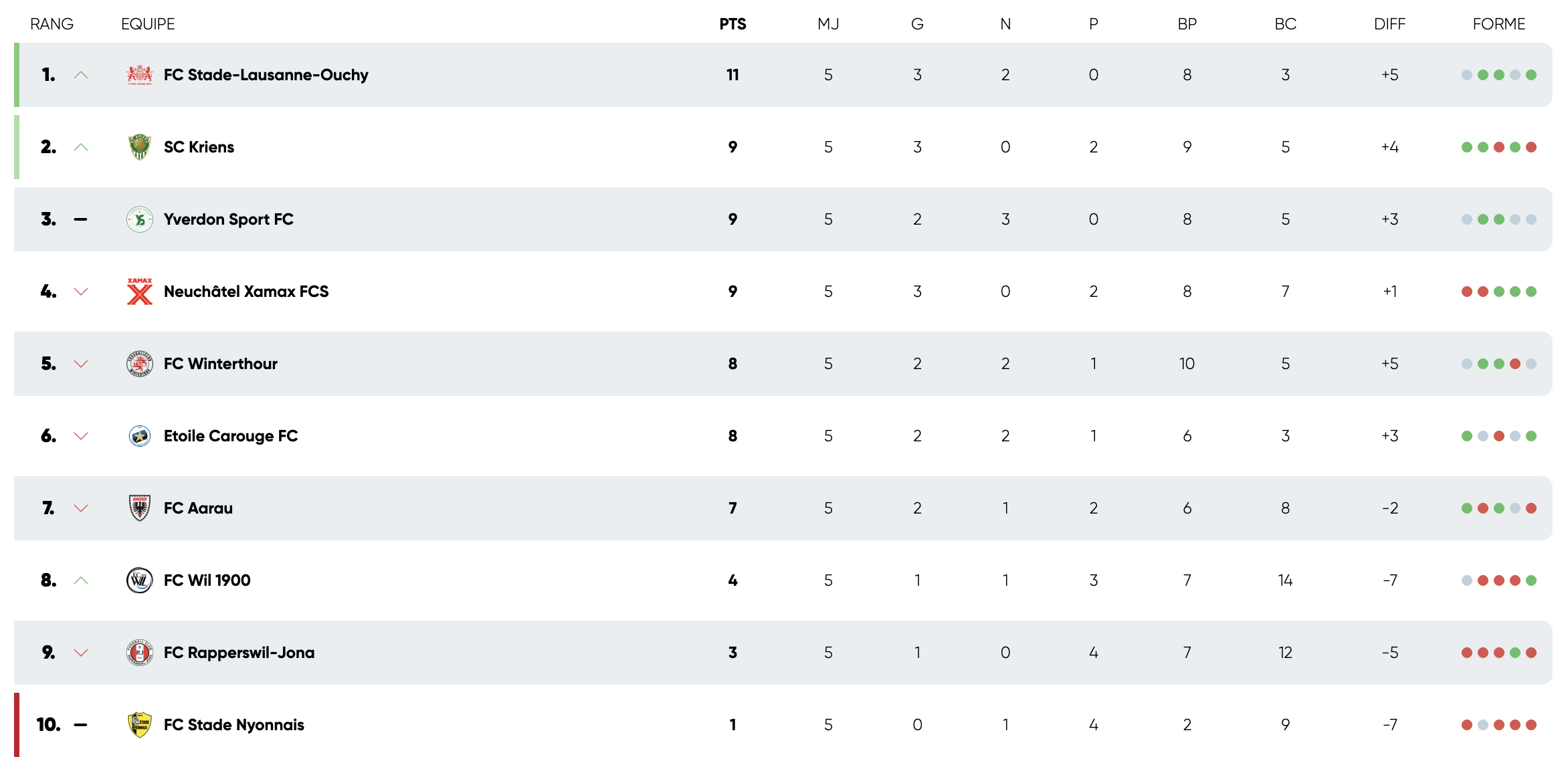Click the FC Wil 1900 logo
1568x769 pixels.
[140, 580]
